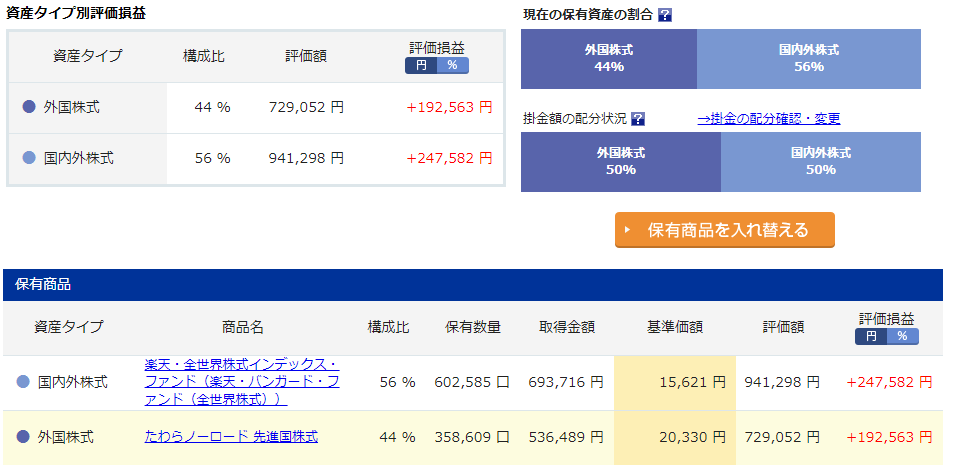Click 国内外株式 56% bar in current holdings
Screen dimensions: 967x469
tap(809, 59)
